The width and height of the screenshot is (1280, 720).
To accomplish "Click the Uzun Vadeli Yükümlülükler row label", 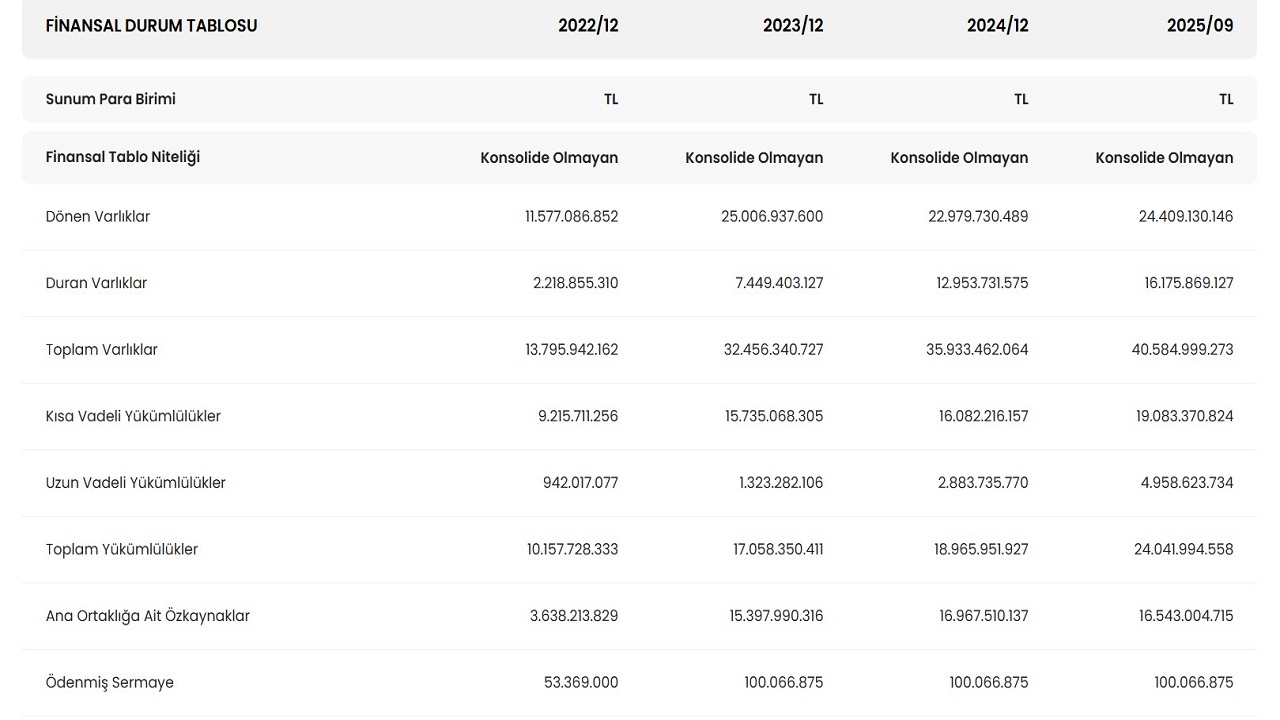I will 136,483.
